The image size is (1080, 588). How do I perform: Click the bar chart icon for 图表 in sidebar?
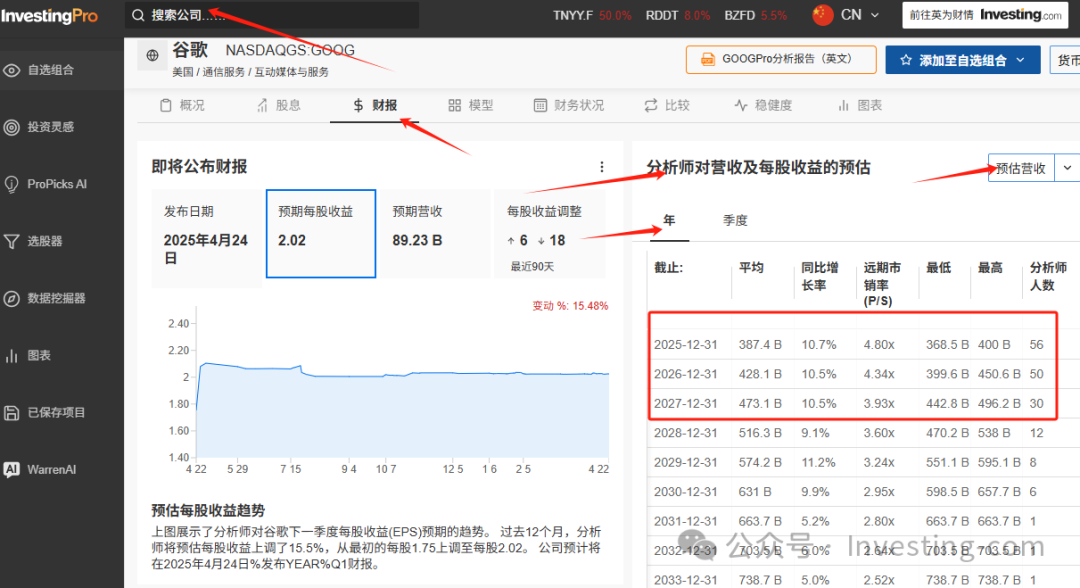pyautogui.click(x=12, y=356)
